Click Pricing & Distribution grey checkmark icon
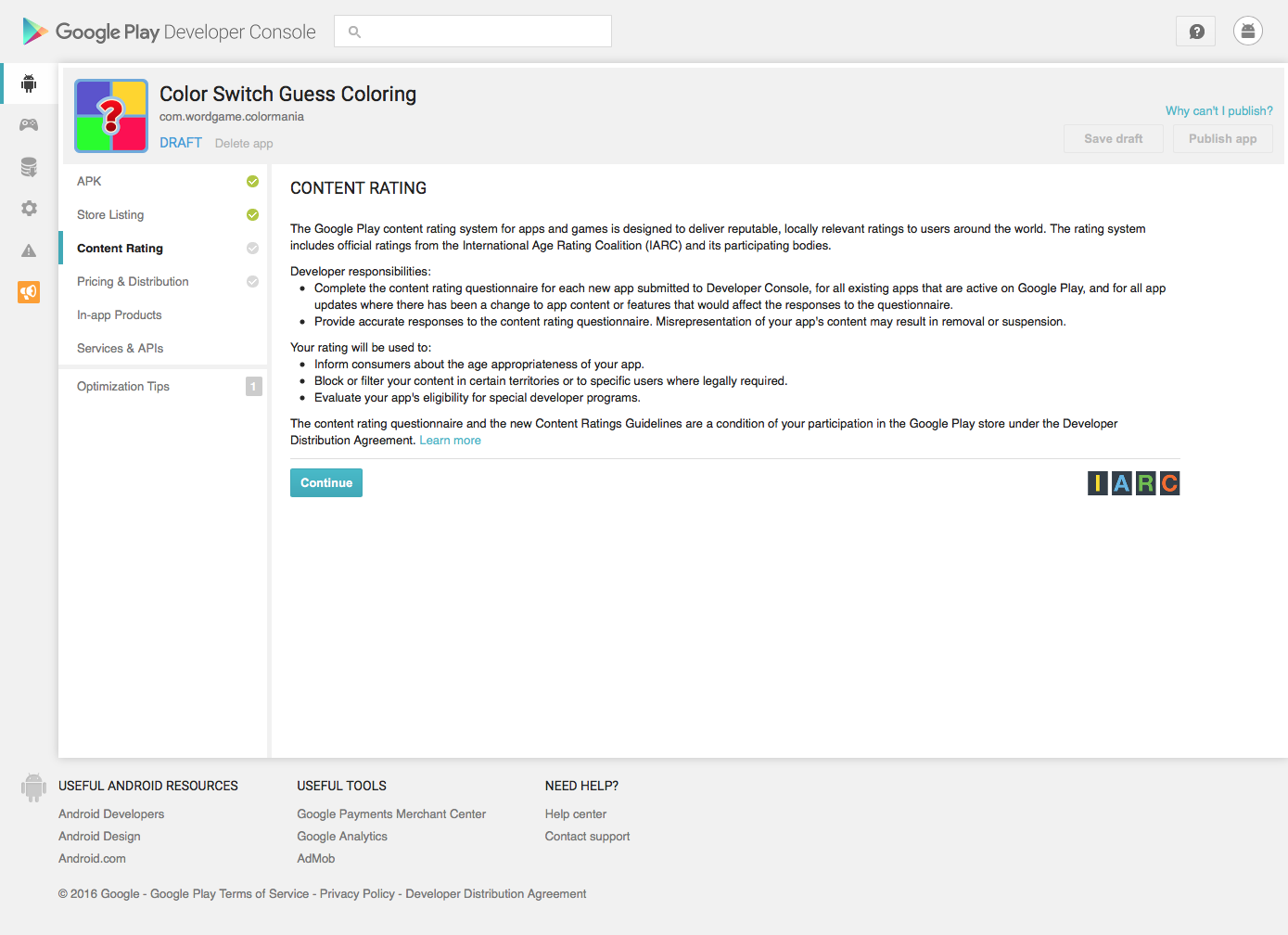This screenshot has height=935, width=1288. (x=252, y=282)
